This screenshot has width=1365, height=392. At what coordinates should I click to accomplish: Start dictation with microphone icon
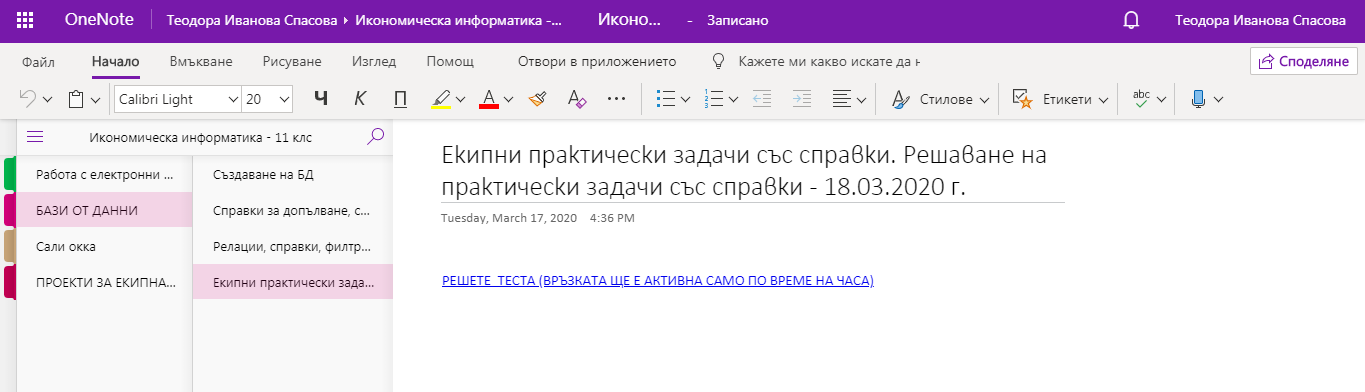point(1198,99)
